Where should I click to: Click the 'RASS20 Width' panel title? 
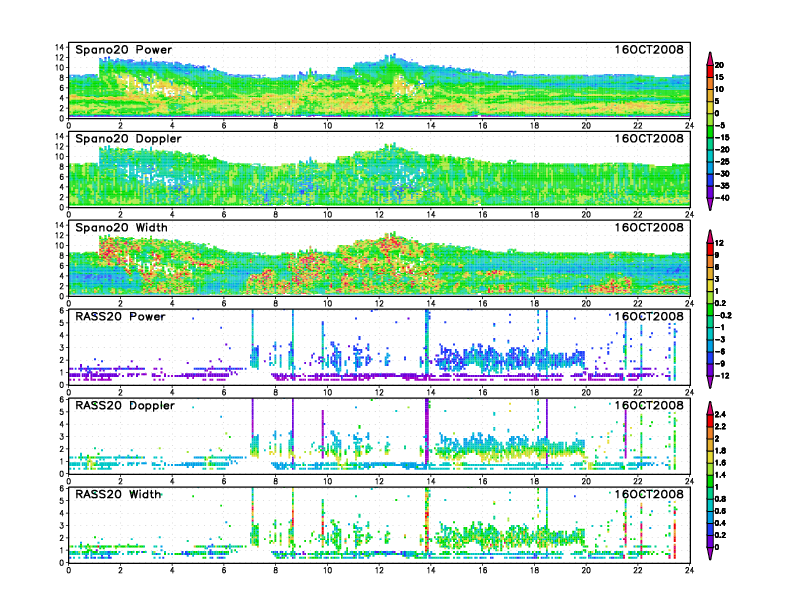point(118,494)
